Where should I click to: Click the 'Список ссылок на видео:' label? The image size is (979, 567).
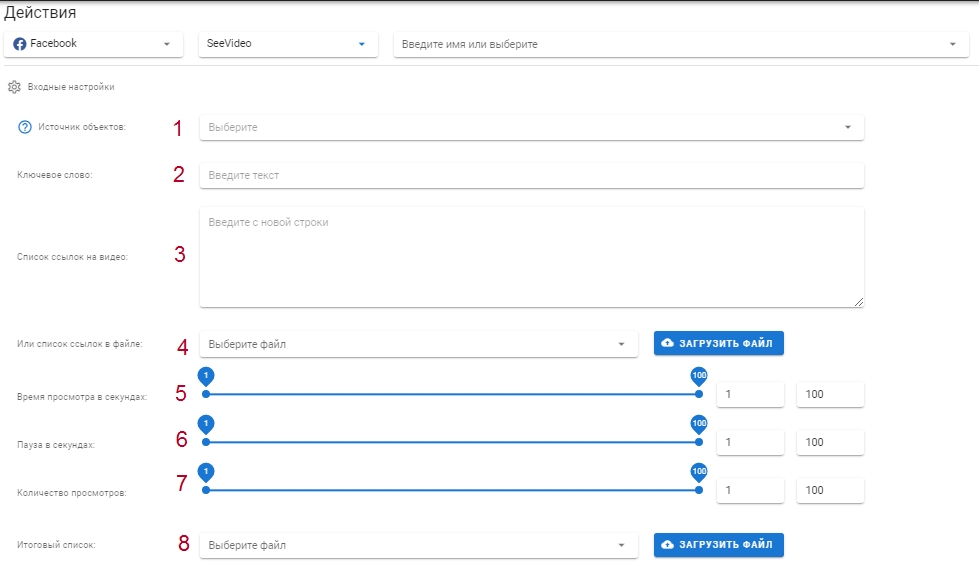tap(72, 257)
